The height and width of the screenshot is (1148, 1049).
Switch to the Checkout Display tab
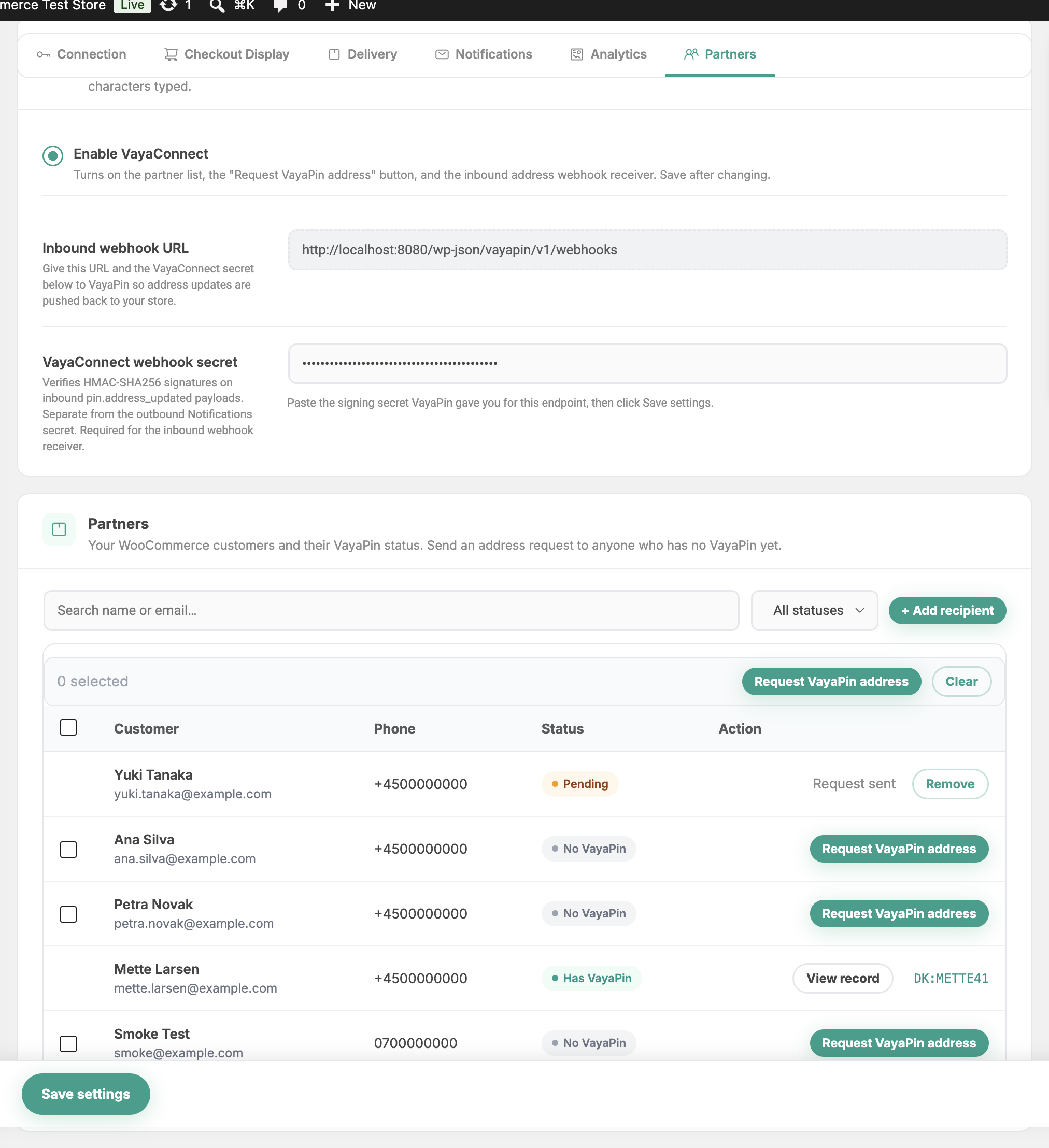(x=227, y=55)
